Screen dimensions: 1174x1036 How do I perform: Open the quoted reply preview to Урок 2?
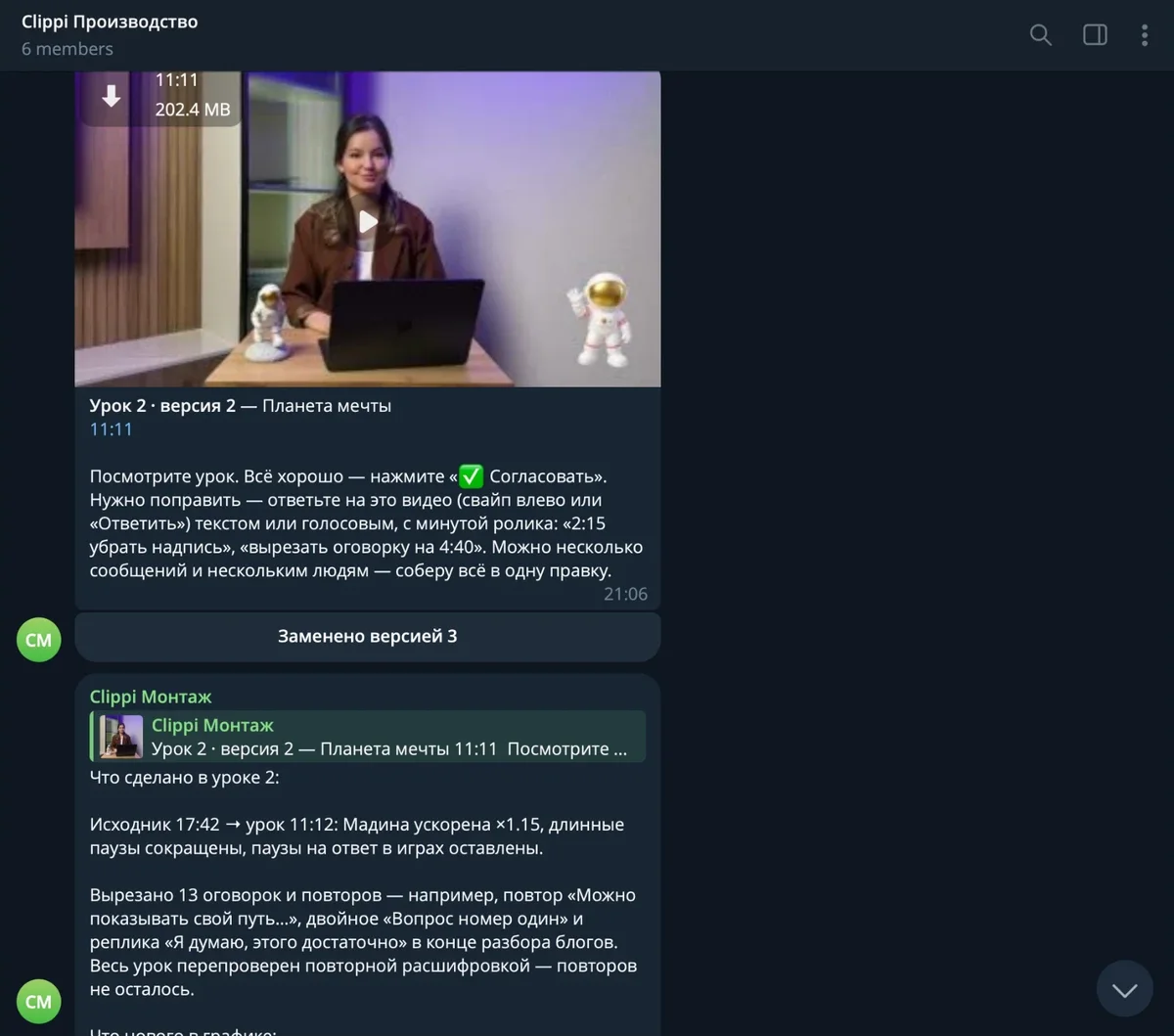(x=367, y=736)
